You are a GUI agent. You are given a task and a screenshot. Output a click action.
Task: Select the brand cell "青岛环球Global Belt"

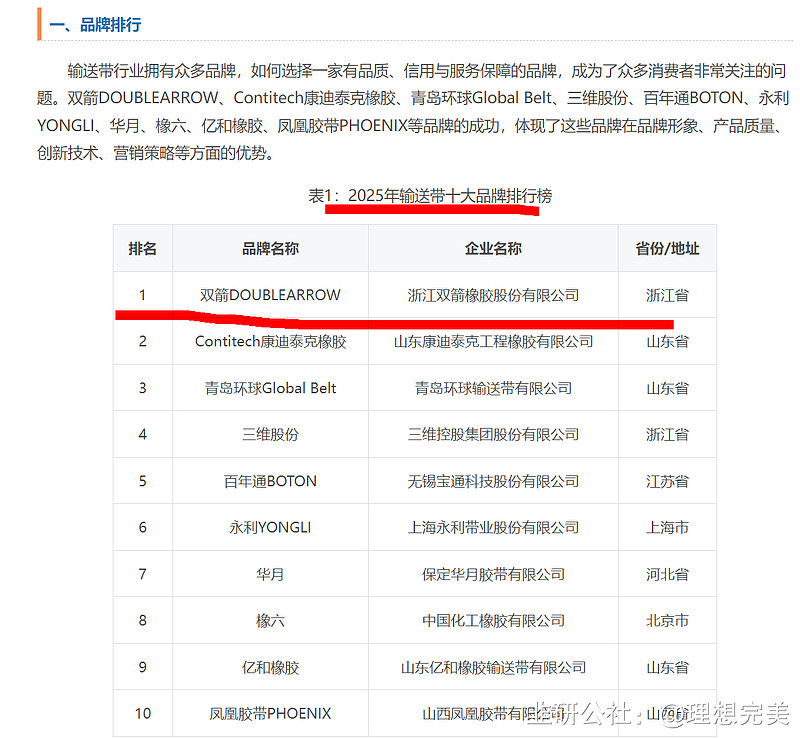[270, 388]
